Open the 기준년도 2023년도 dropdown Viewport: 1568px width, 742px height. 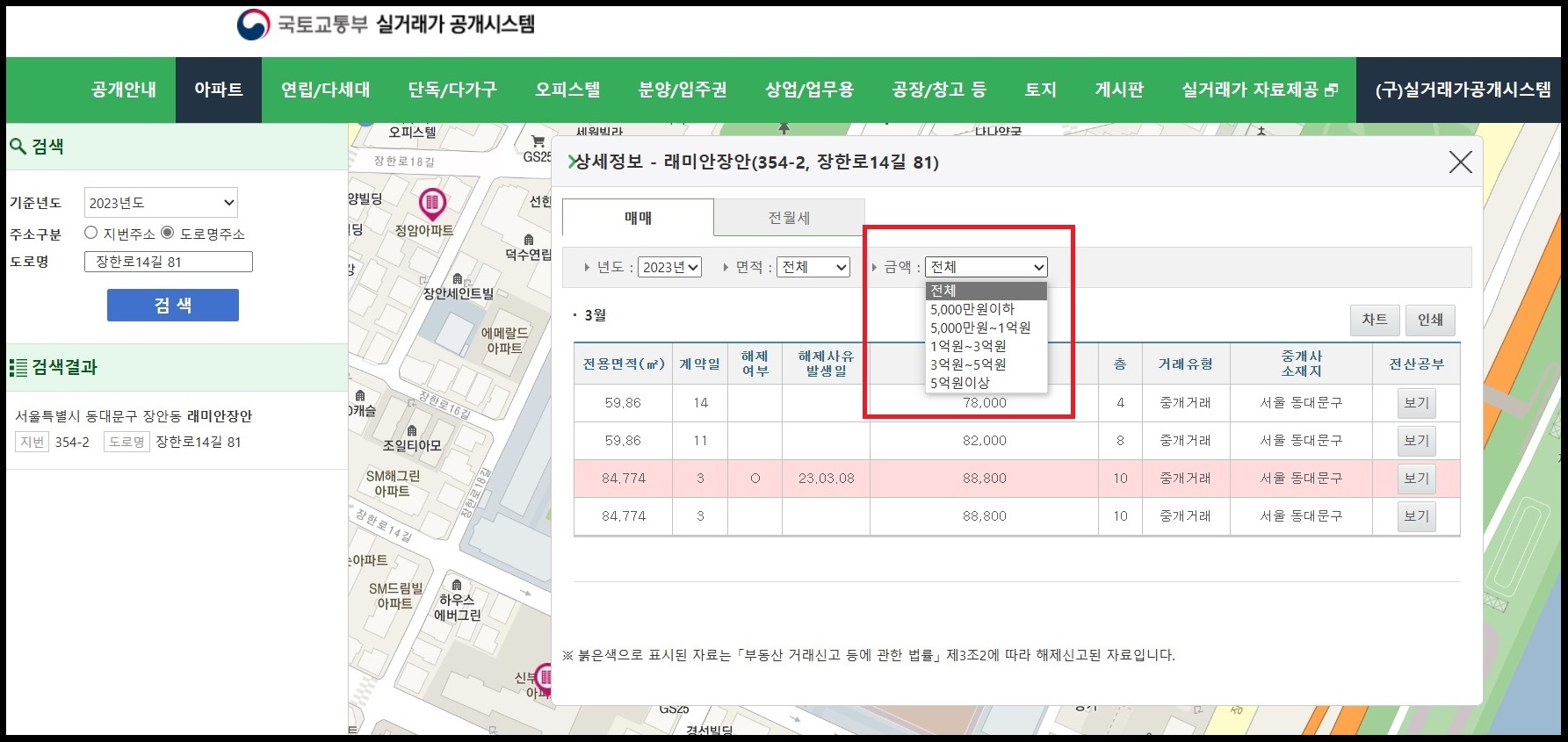point(161,203)
